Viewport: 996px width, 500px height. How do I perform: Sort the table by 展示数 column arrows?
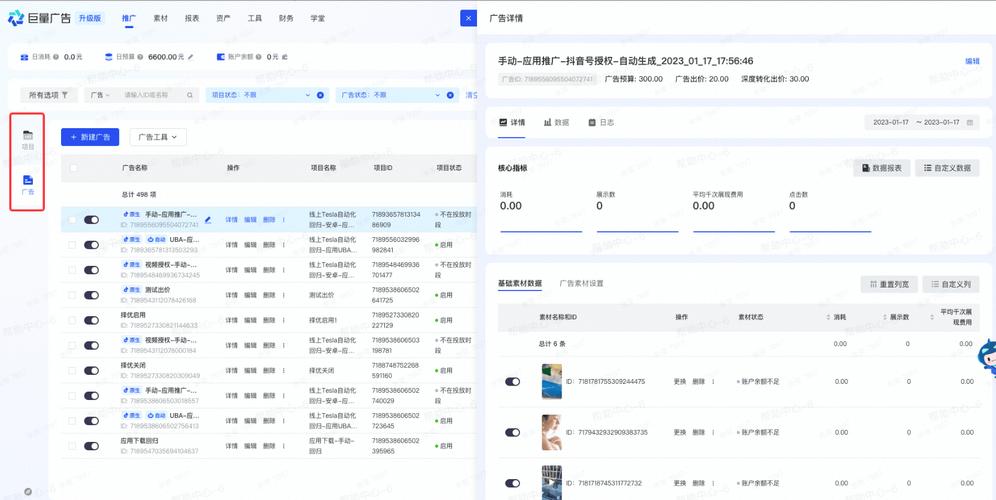pyautogui.click(x=885, y=317)
